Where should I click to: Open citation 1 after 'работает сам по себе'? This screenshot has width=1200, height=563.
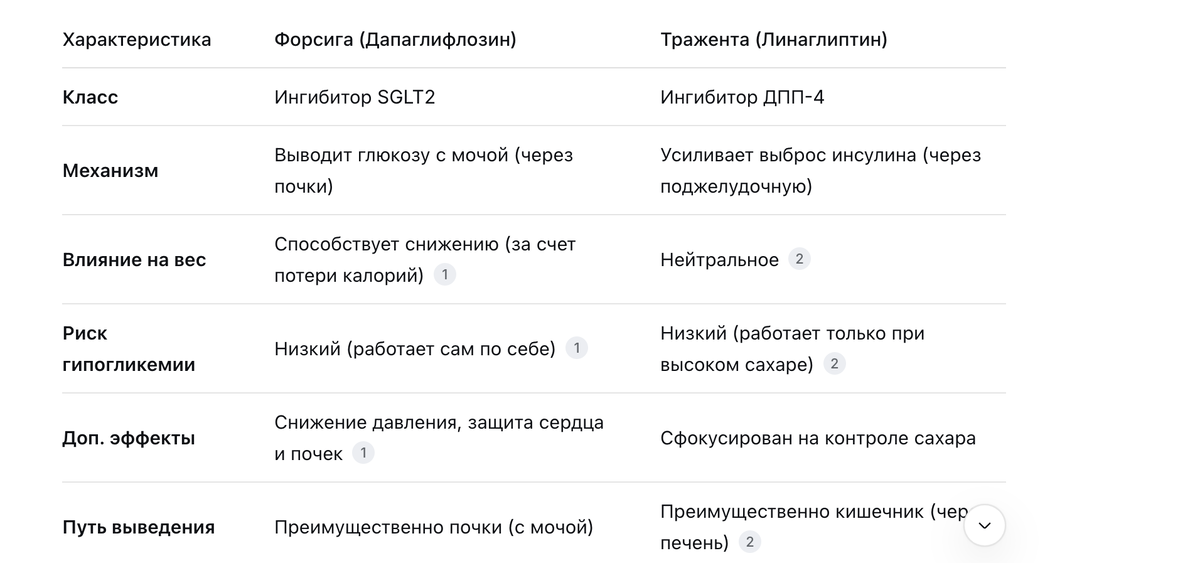click(576, 348)
